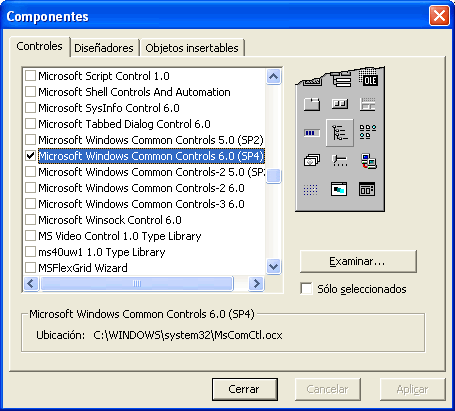Enable MSFlexGrid Wizard checkbox
The width and height of the screenshot is (455, 411).
(x=30, y=268)
